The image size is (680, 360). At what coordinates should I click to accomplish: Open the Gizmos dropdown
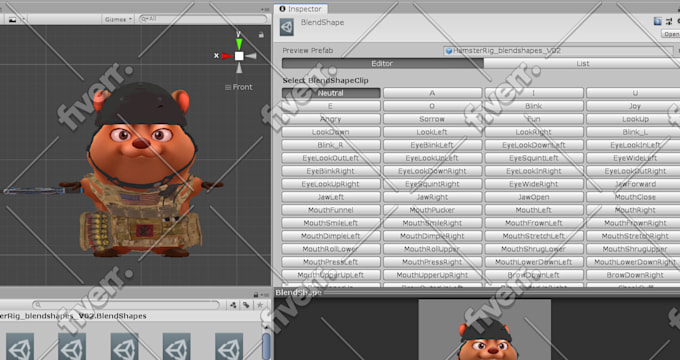pyautogui.click(x=118, y=20)
